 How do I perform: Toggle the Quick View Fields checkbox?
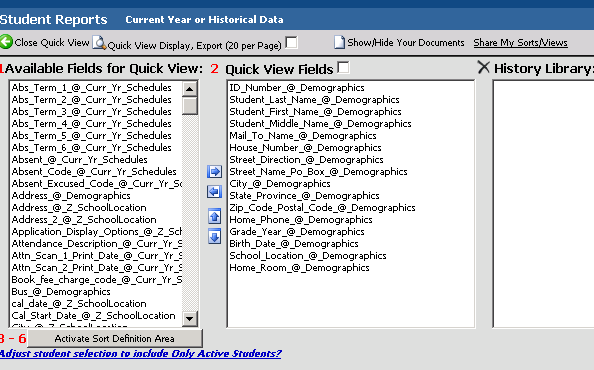343,67
